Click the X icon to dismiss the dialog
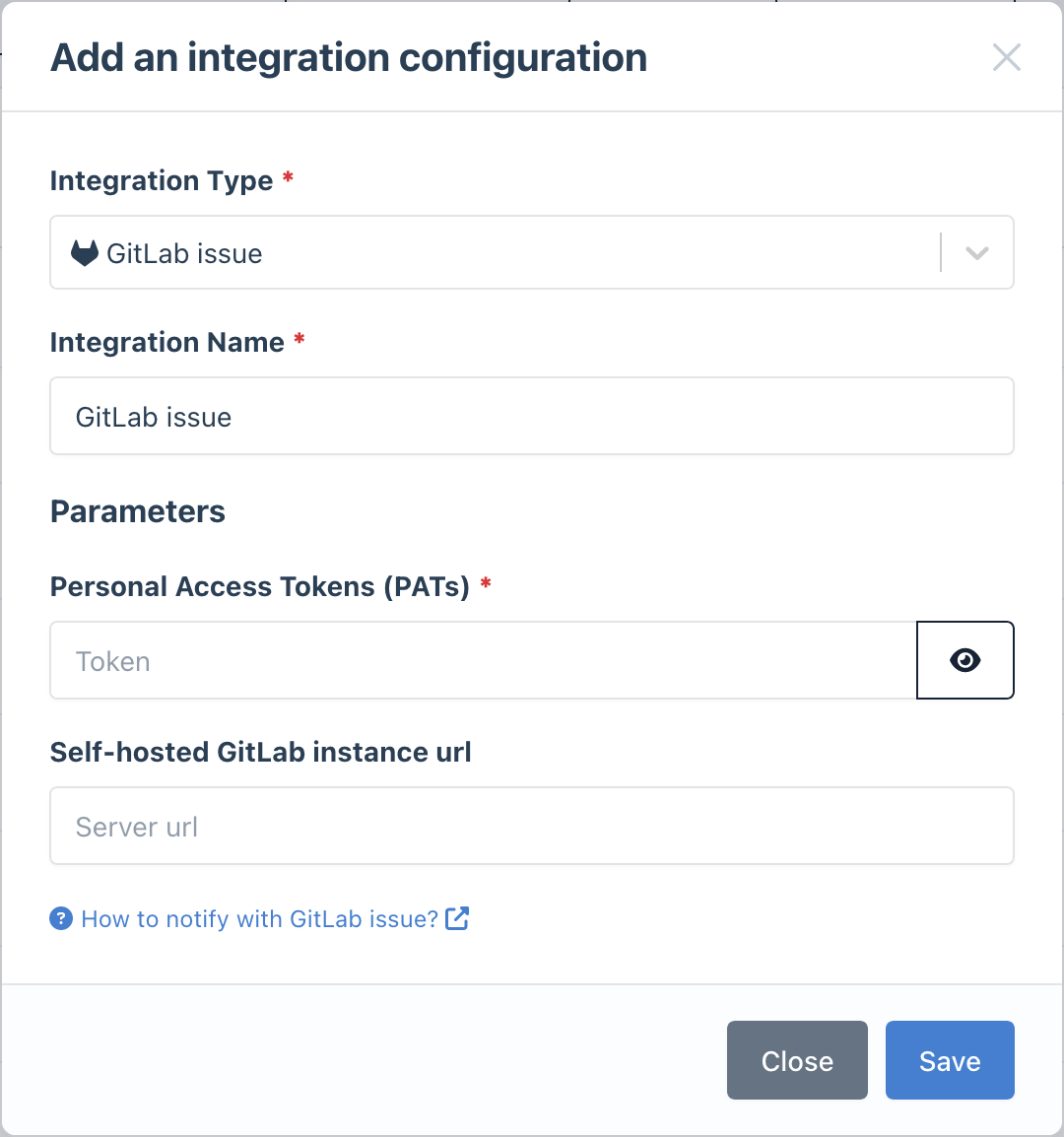Image resolution: width=1064 pixels, height=1137 pixels. [1007, 57]
